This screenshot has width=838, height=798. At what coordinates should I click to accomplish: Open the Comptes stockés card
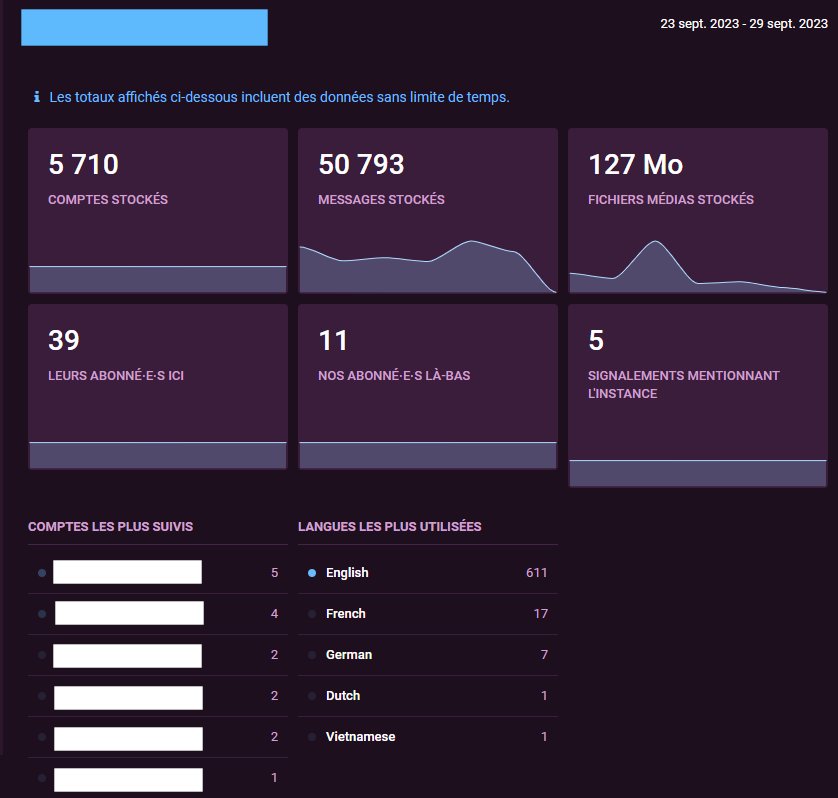(157, 210)
